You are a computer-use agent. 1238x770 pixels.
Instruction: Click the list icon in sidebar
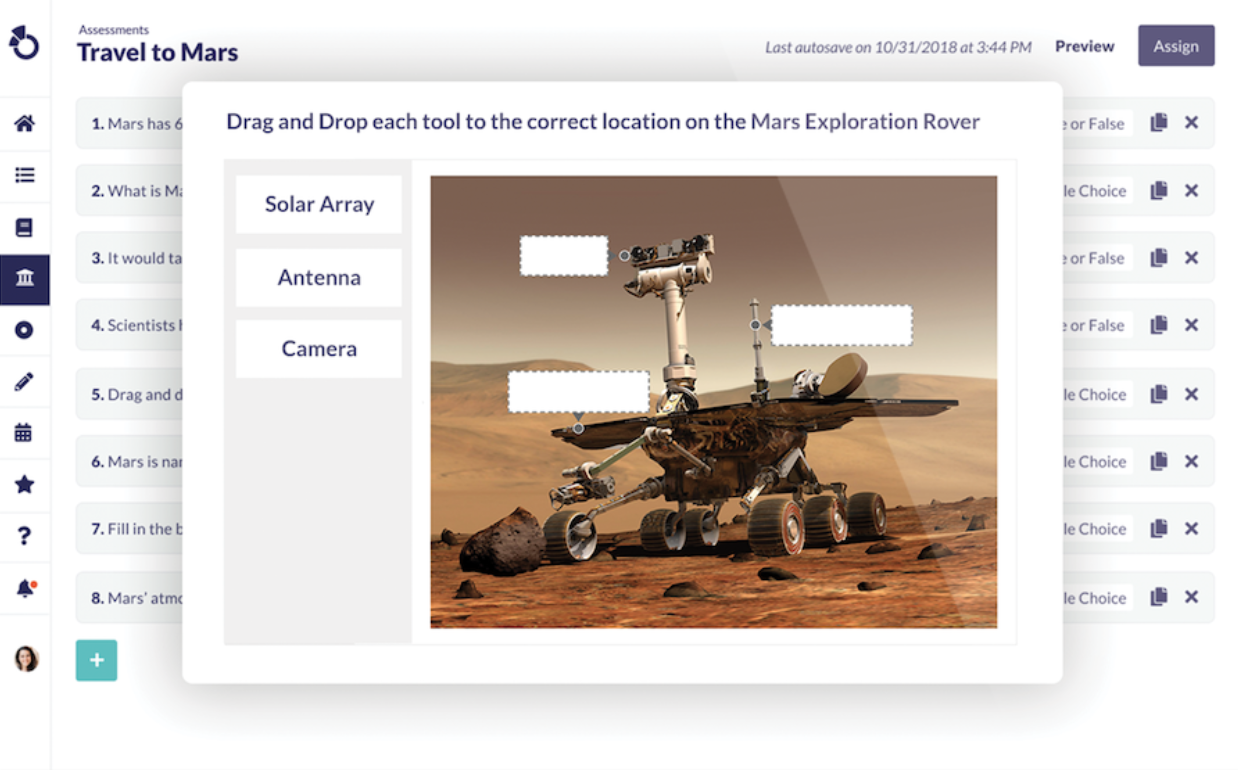pyautogui.click(x=24, y=175)
